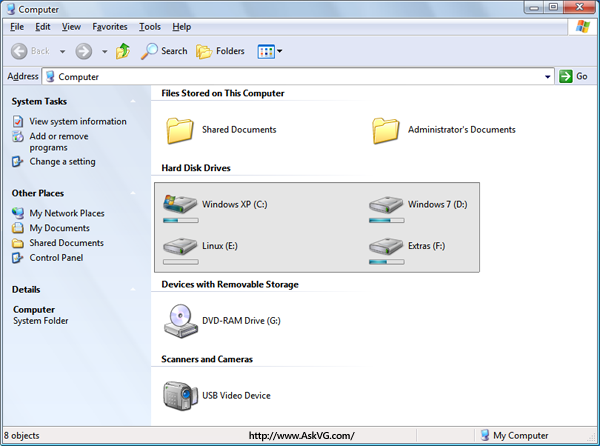Click the My Network Places icon
Screen dimensions: 600x446
click(x=18, y=213)
